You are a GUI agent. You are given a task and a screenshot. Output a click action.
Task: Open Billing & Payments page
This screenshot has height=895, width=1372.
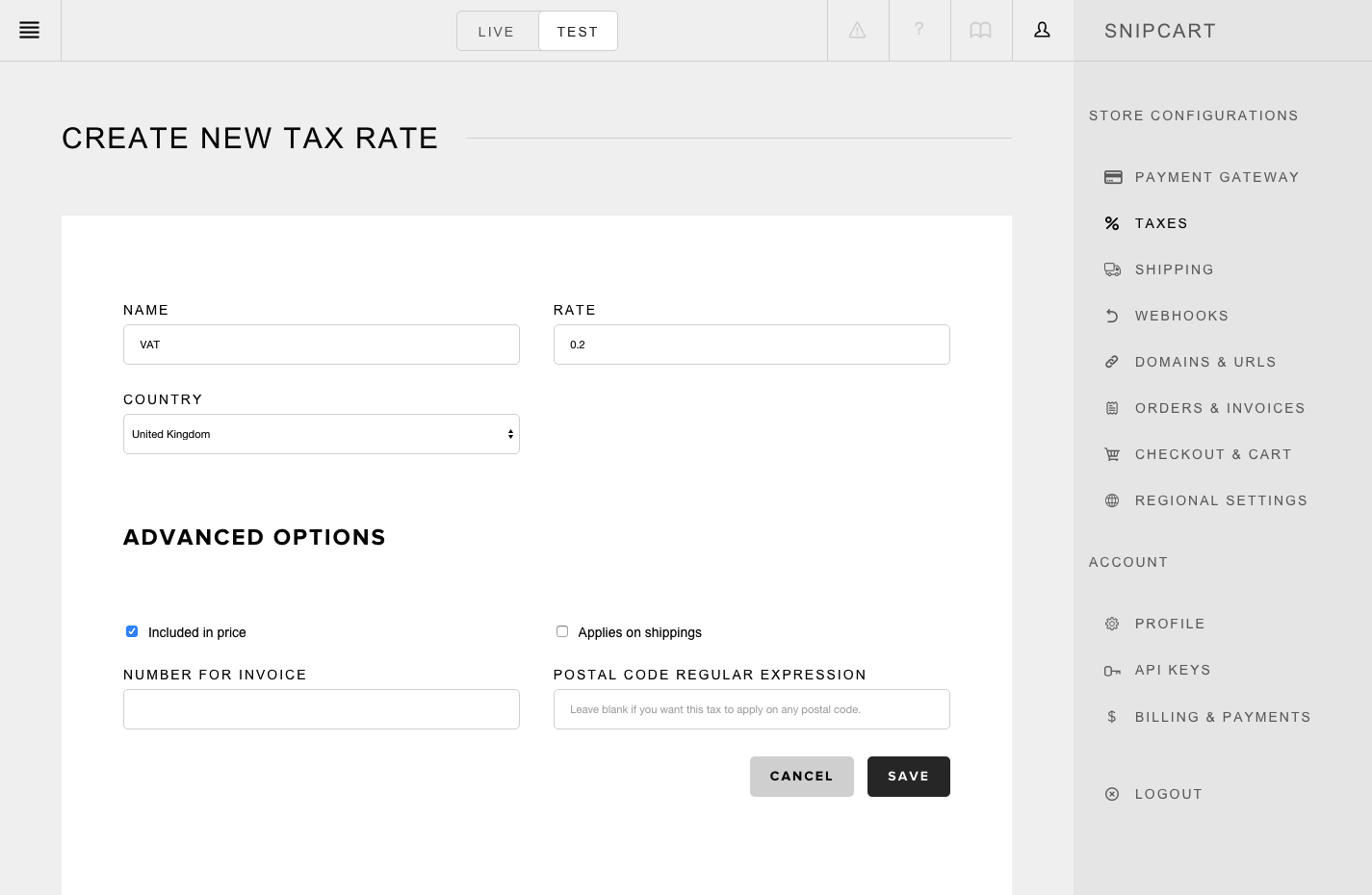tap(1223, 717)
